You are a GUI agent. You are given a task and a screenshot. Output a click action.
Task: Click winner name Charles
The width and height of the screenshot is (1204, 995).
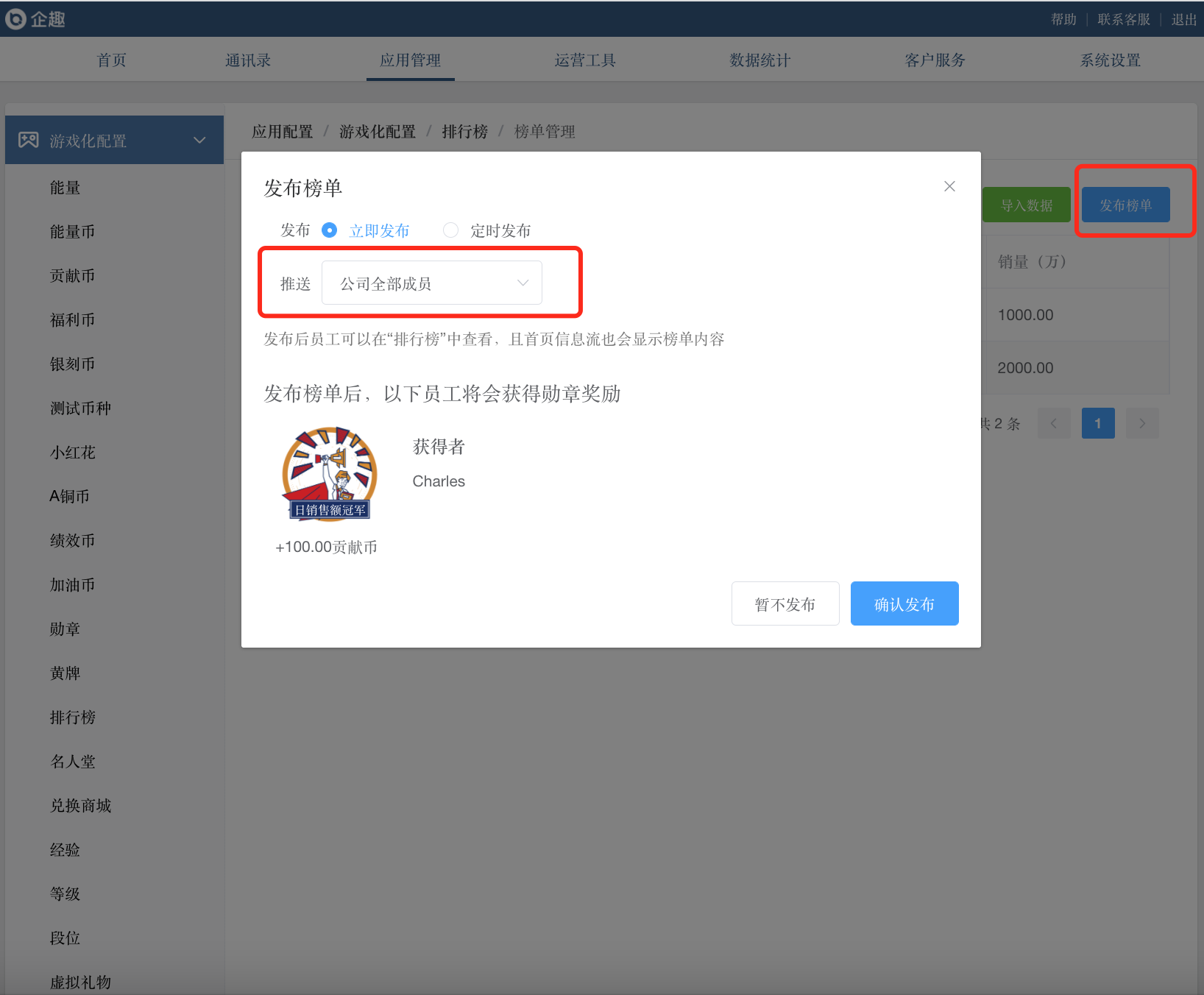click(439, 481)
